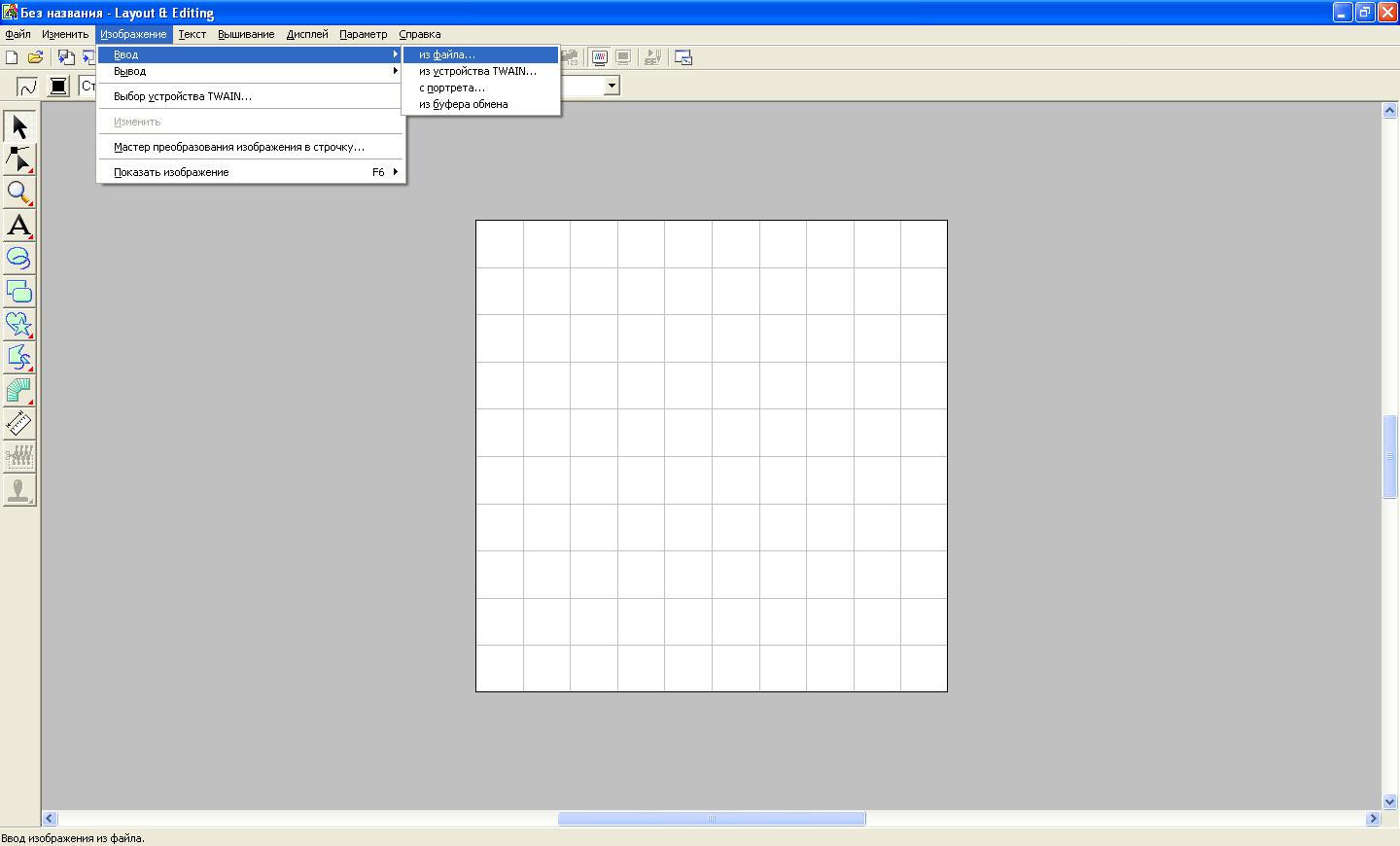Click 'из буфера обмена' entry
Image resolution: width=1400 pixels, height=846 pixels.
point(463,104)
